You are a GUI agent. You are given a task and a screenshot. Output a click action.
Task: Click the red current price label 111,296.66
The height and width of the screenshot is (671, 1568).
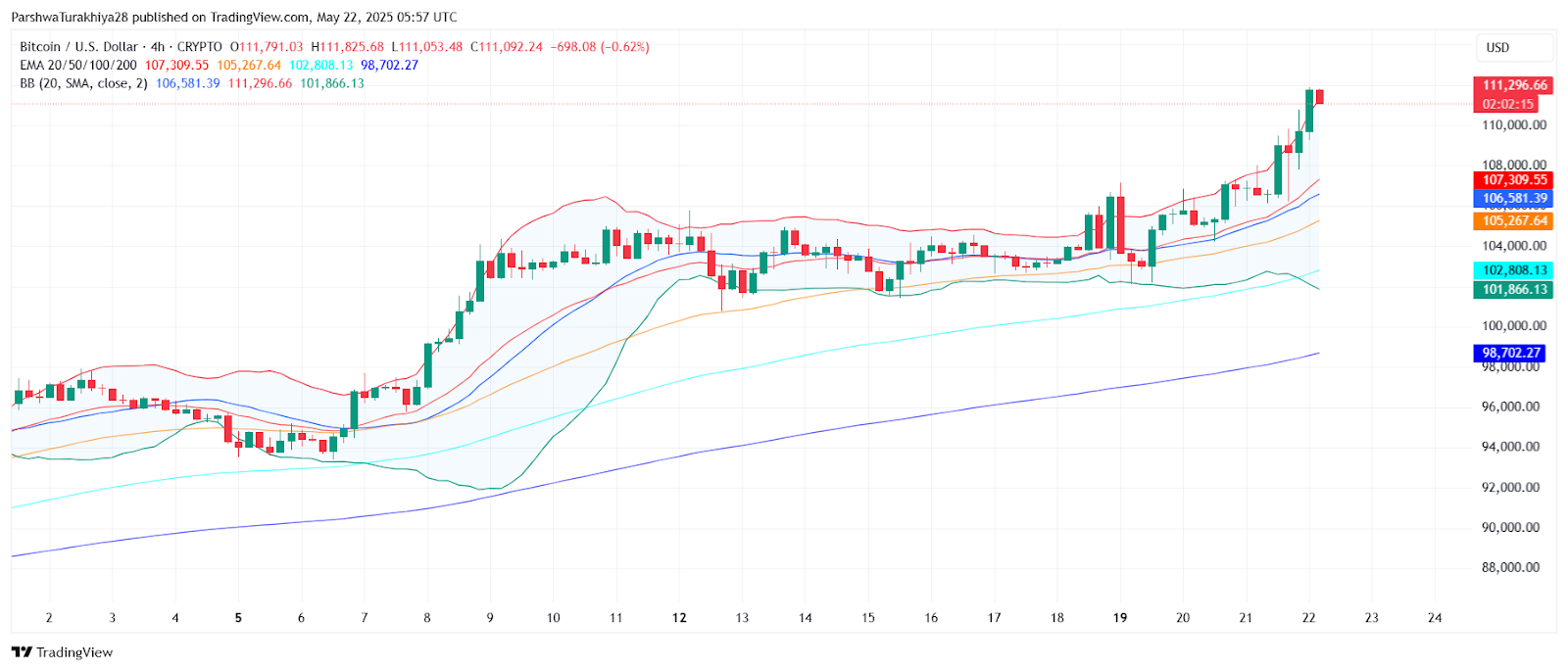coord(1514,85)
